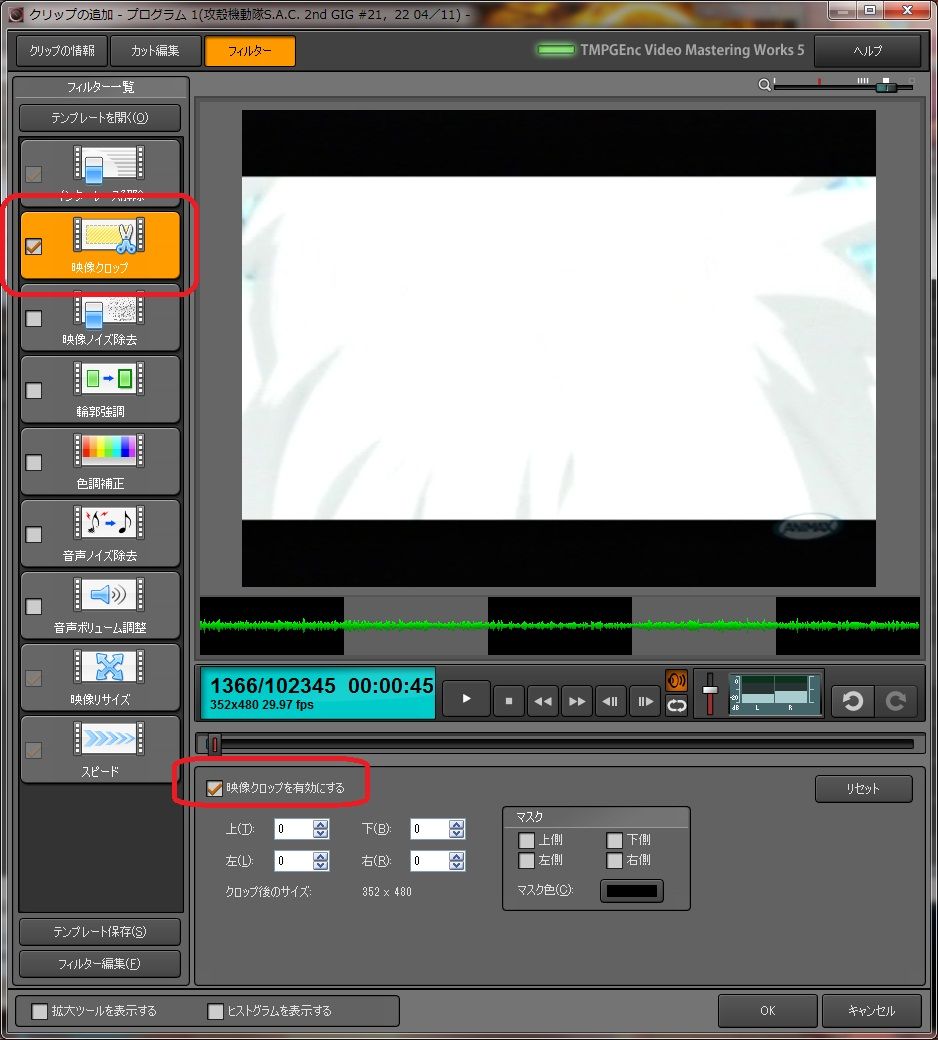The height and width of the screenshot is (1040, 938).
Task: Enable the 音声ボリューム調整 filter checkbox
Action: pyautogui.click(x=34, y=606)
